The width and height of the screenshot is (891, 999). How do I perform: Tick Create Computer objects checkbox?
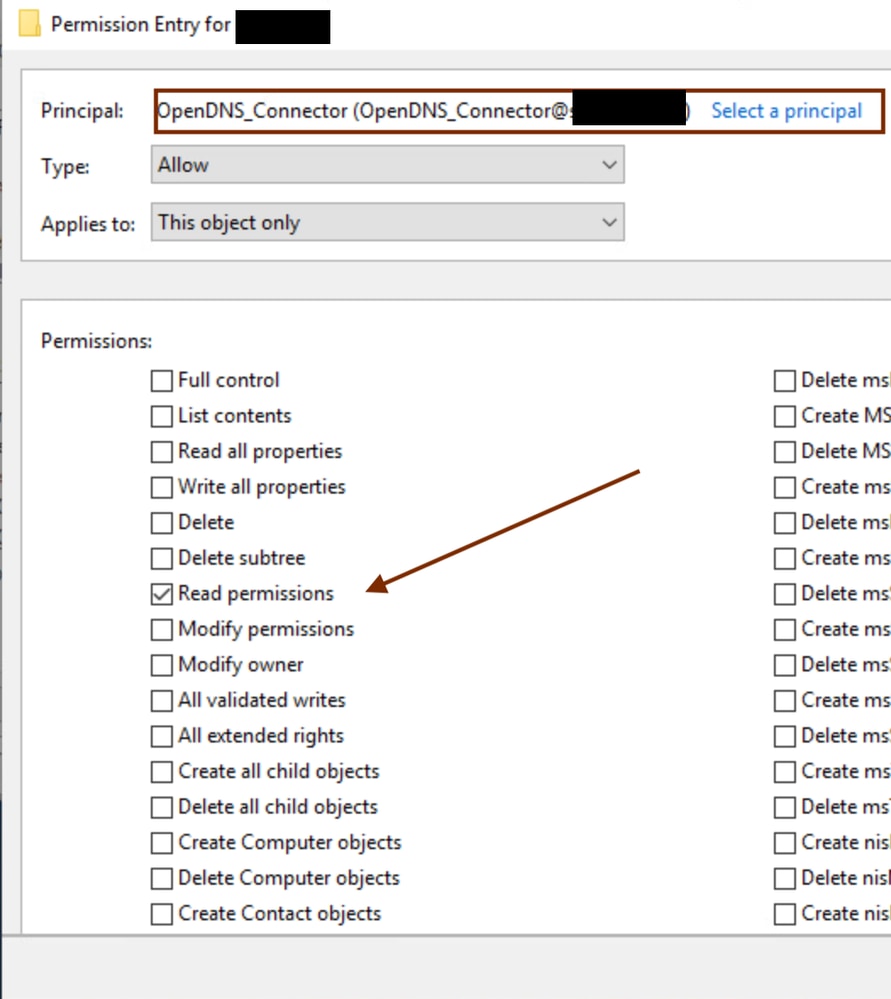(x=162, y=843)
